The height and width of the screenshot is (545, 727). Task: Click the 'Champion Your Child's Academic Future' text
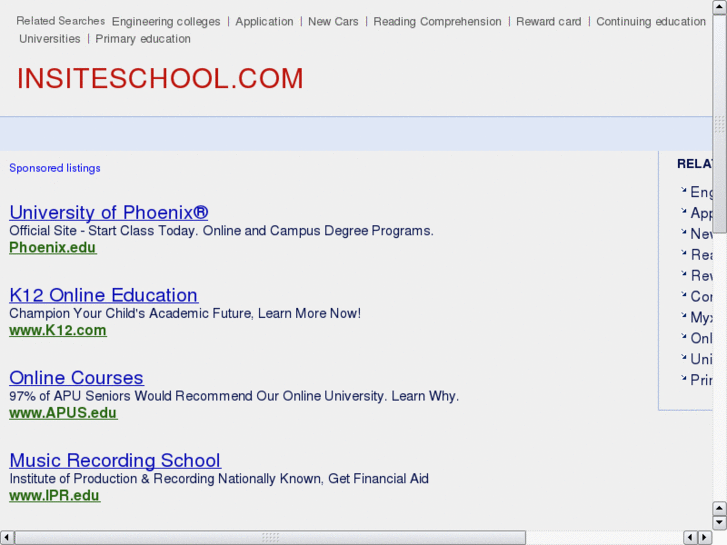pos(185,313)
